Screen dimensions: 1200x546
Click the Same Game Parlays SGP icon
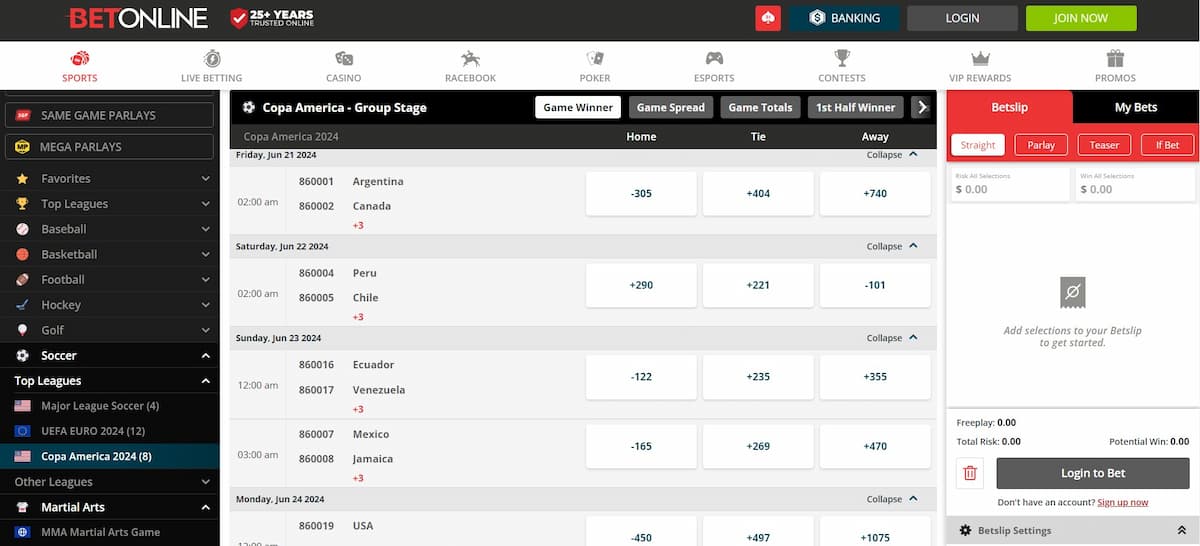click(23, 115)
